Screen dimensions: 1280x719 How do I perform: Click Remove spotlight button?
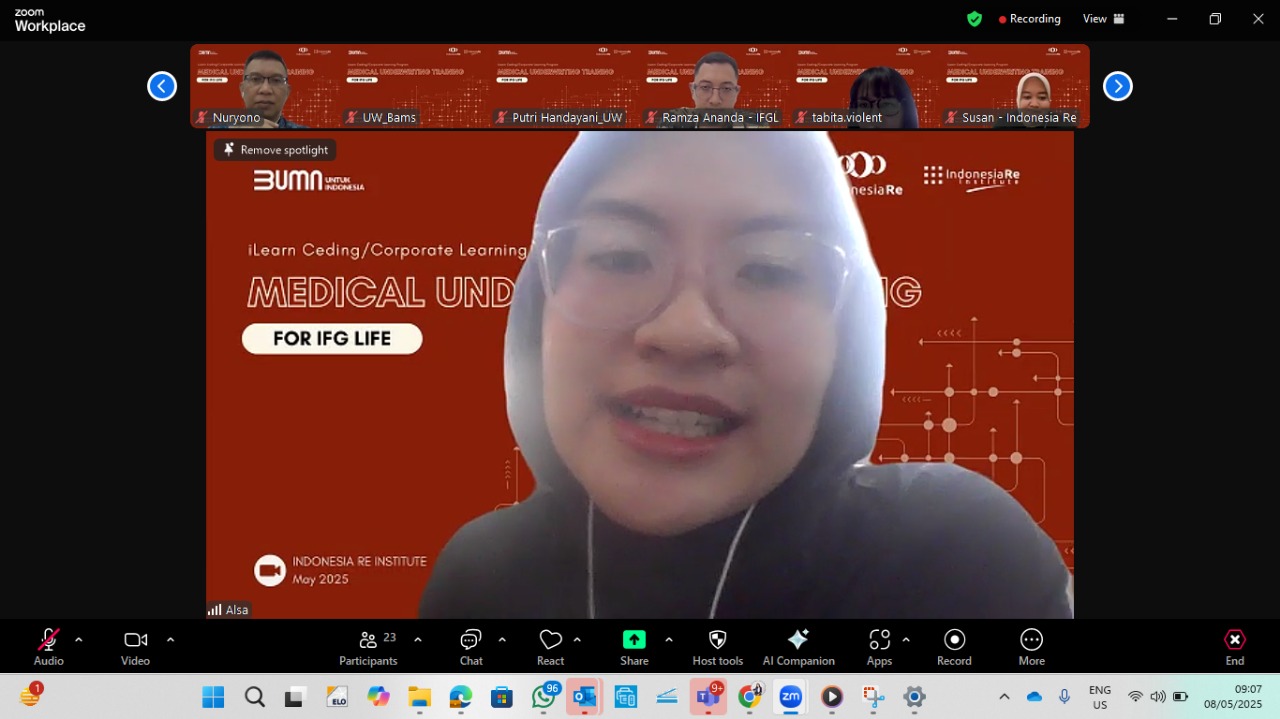275,150
